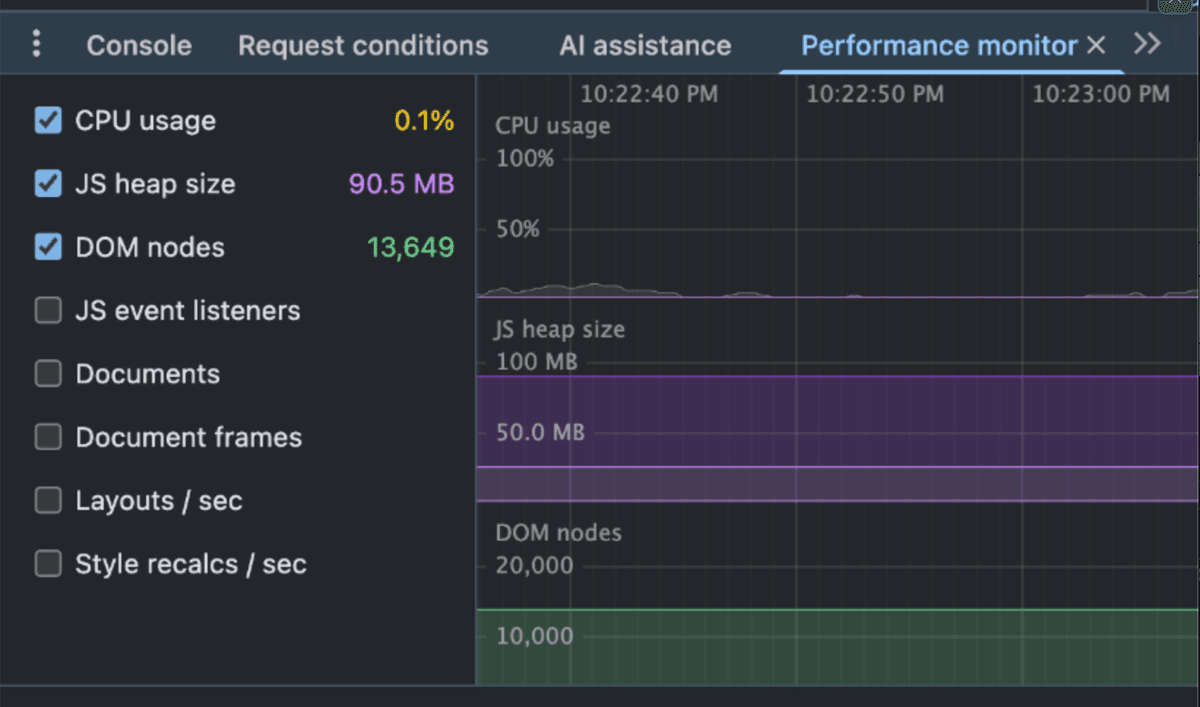Viewport: 1200px width, 707px height.
Task: Click the 100% axis label
Action: (x=525, y=158)
